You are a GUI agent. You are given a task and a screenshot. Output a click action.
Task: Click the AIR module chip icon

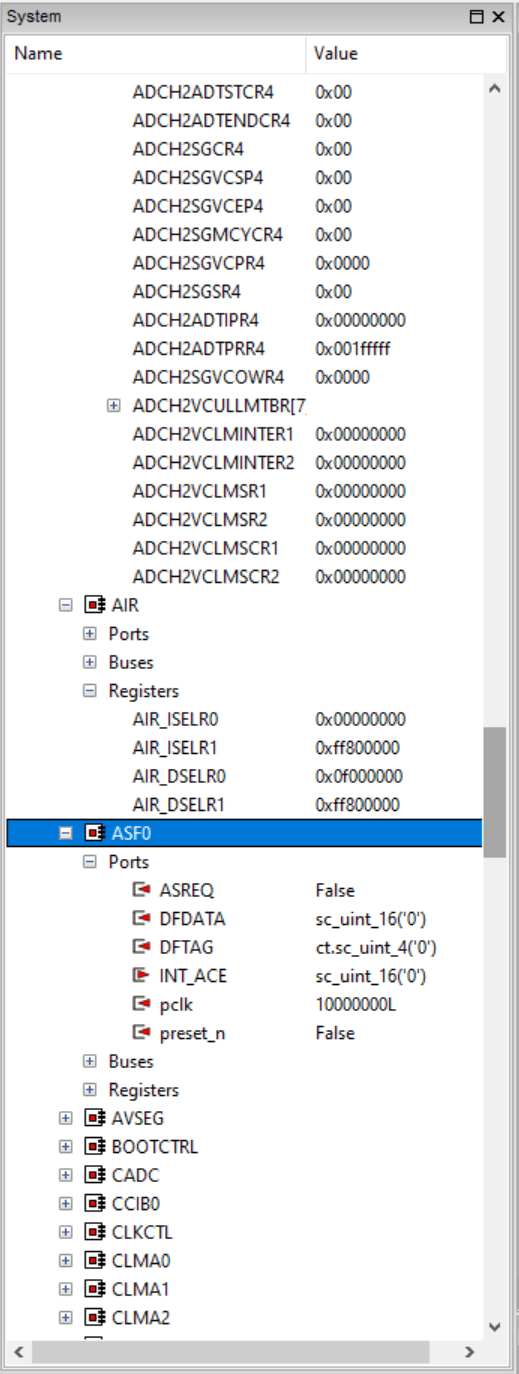point(96,605)
